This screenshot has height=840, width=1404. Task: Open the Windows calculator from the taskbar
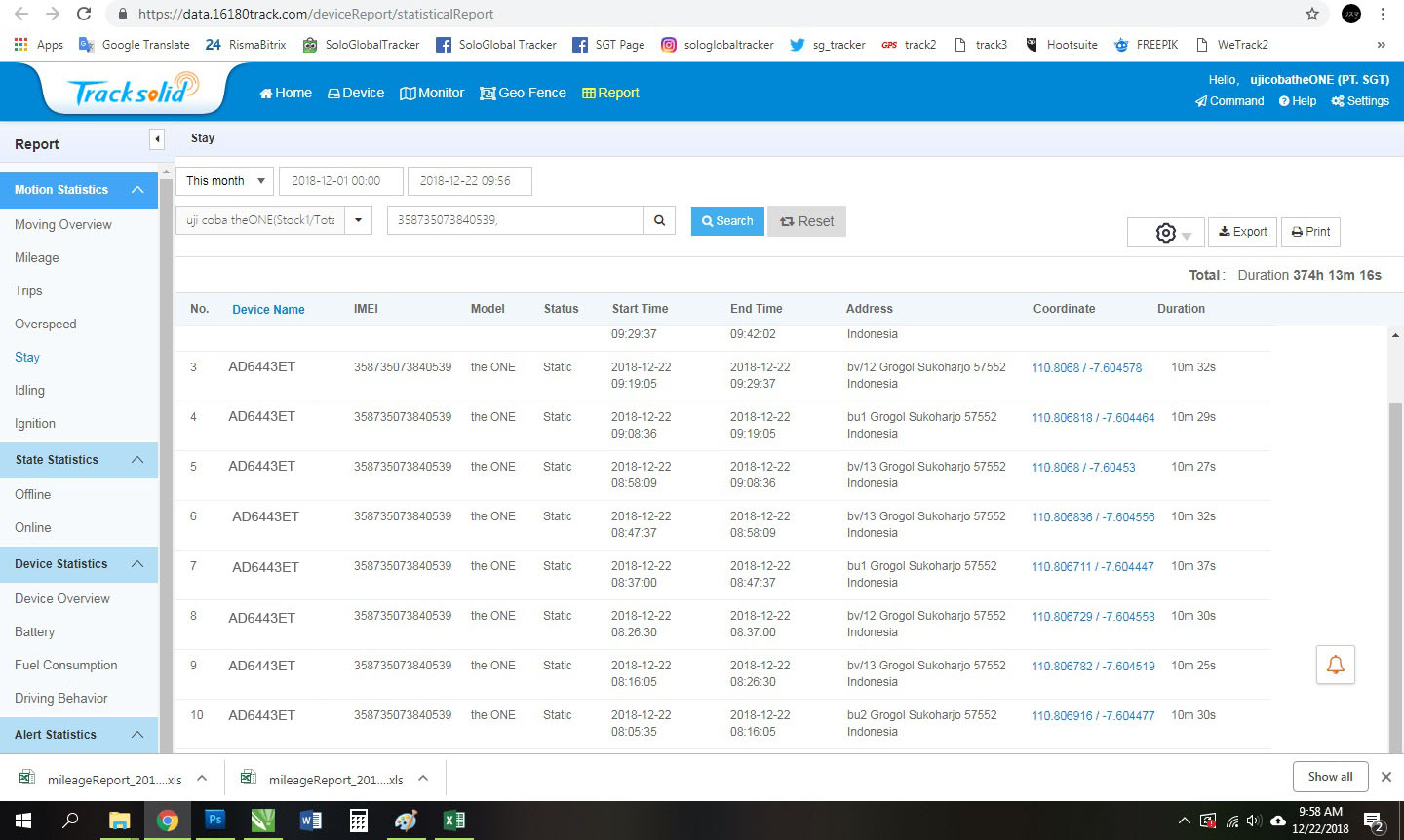point(359,821)
